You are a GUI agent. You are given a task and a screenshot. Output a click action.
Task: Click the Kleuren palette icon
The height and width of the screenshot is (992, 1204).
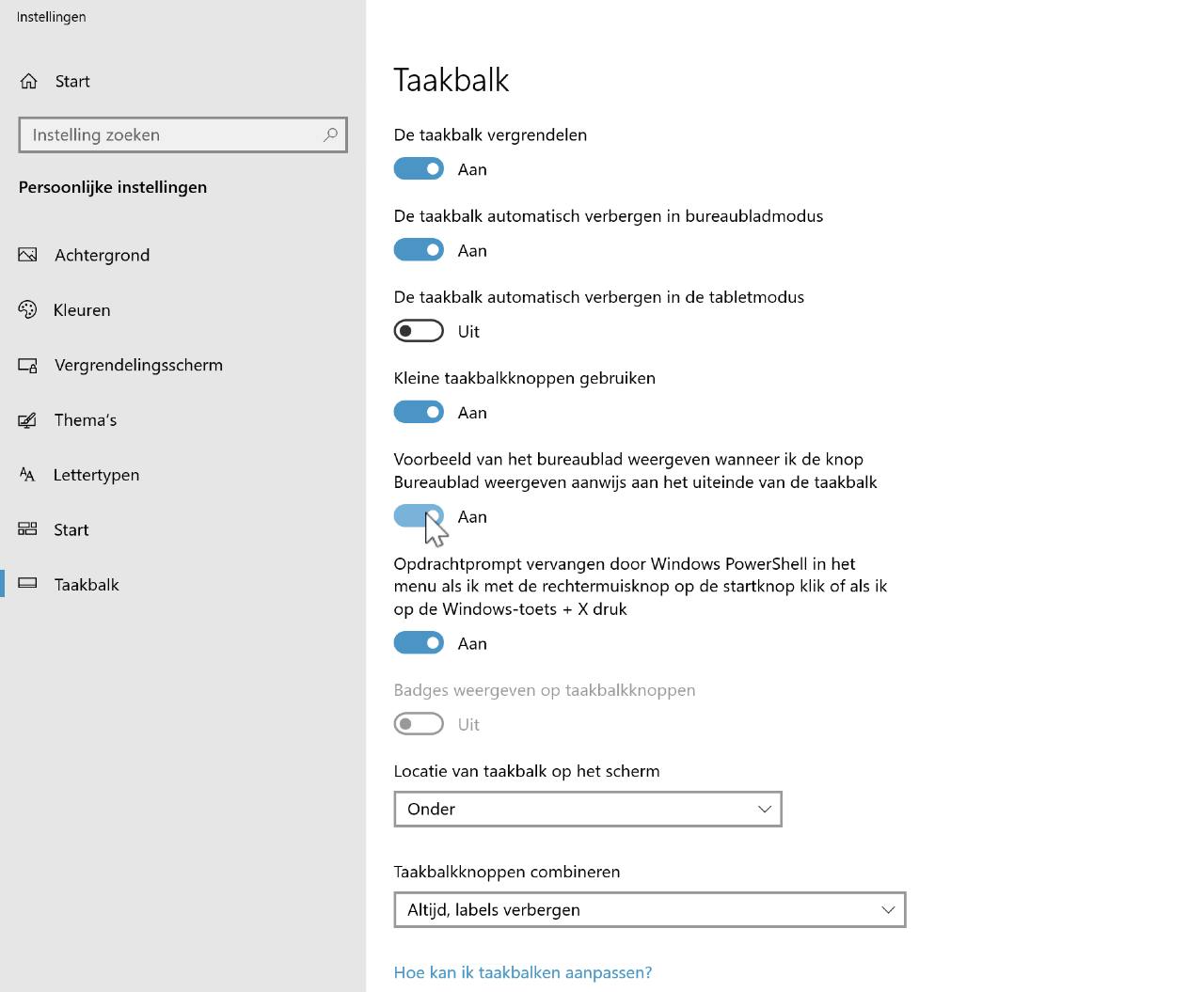(x=28, y=310)
